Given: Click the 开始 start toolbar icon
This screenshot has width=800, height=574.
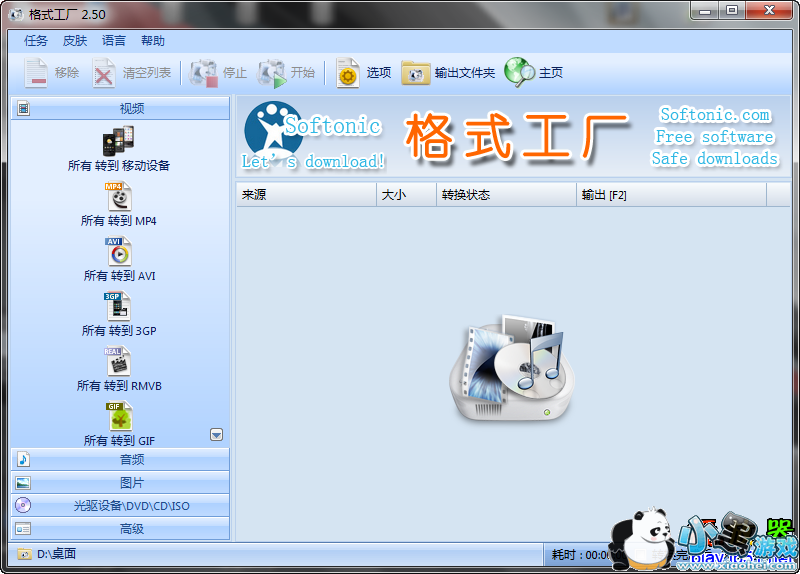Looking at the screenshot, I should [272, 73].
